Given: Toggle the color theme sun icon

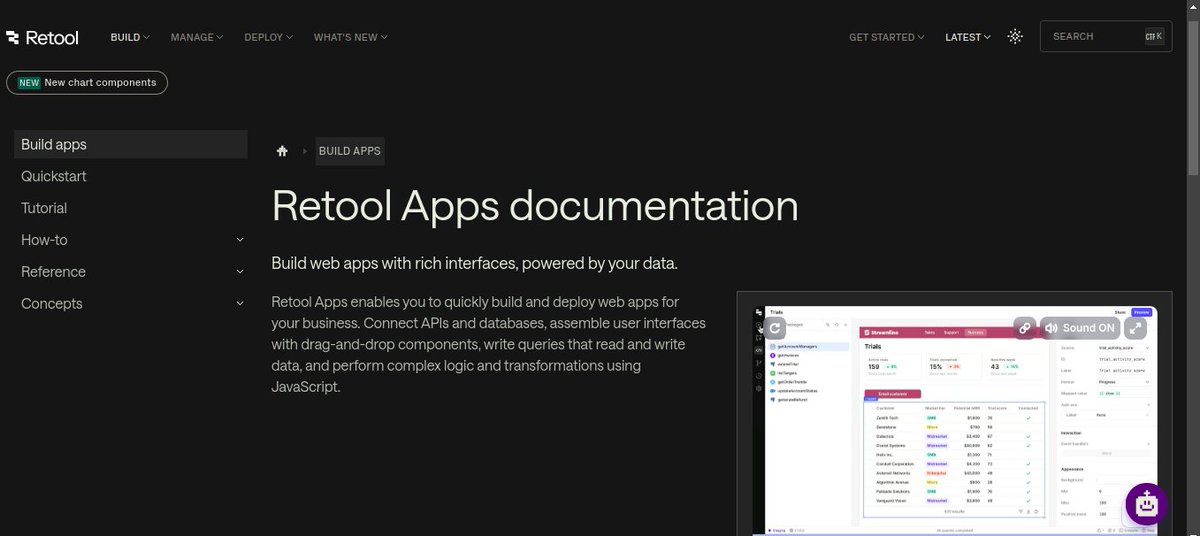Looking at the screenshot, I should [1015, 36].
